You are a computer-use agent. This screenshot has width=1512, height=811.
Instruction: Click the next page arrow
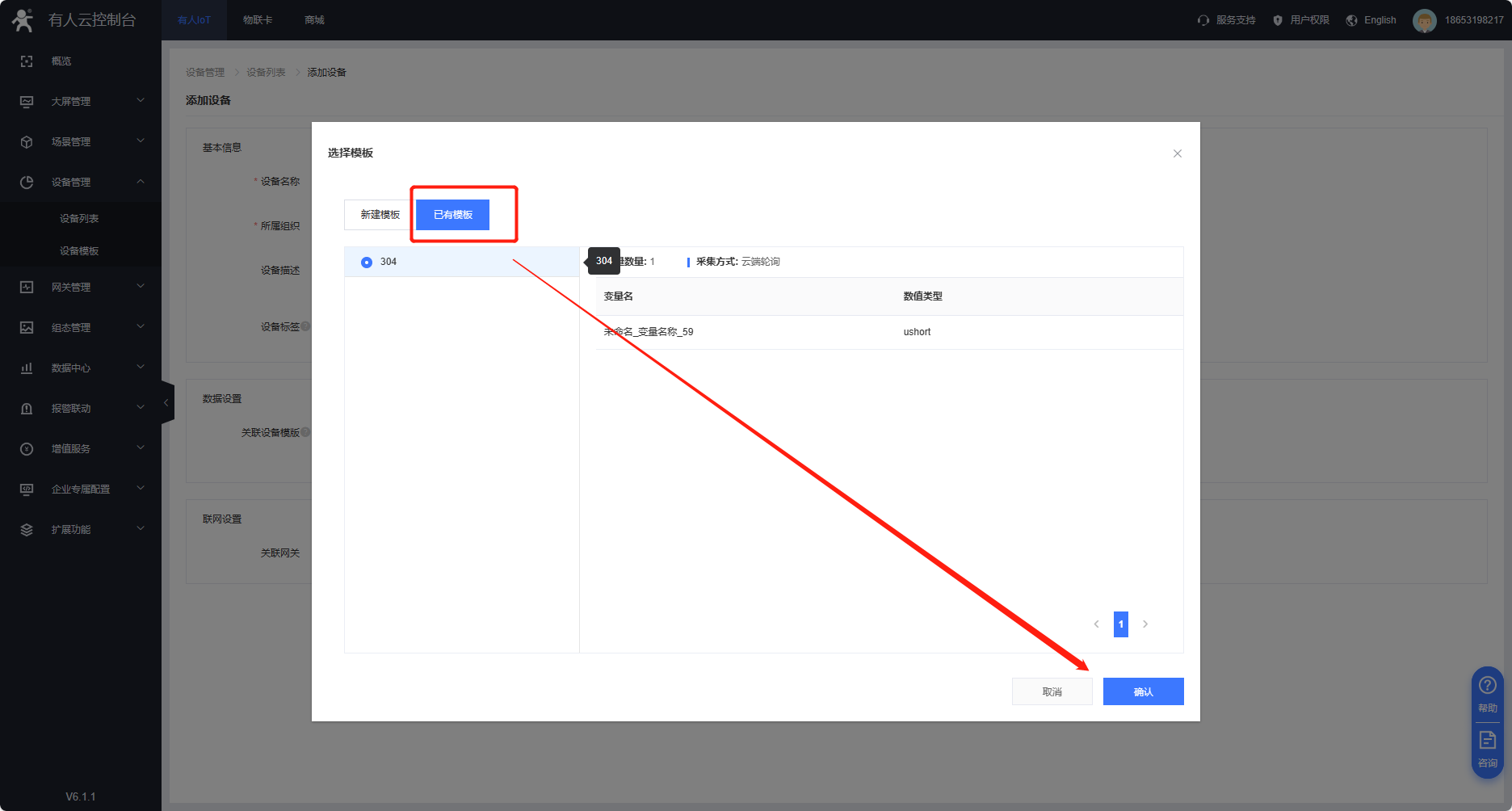click(x=1145, y=624)
